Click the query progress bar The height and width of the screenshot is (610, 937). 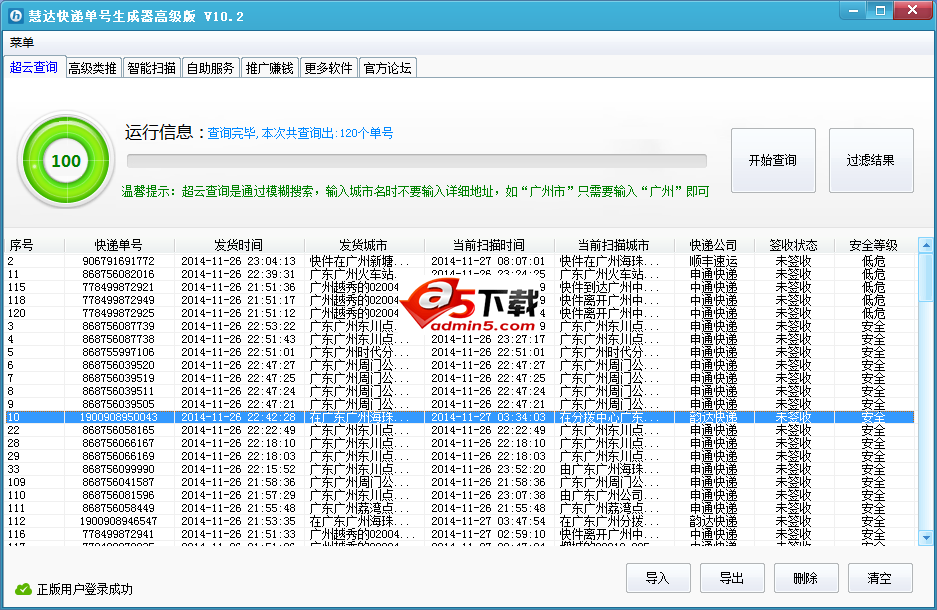(417, 161)
